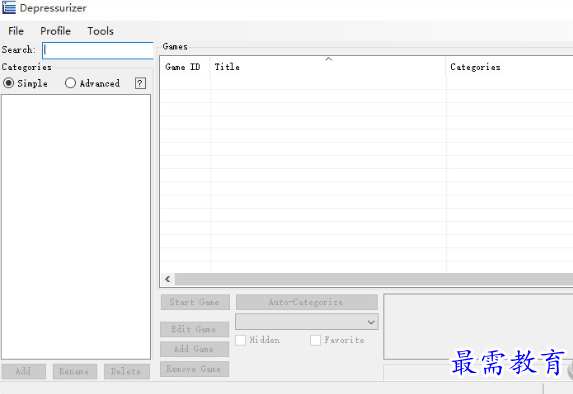Click the Delete category button
Viewport: 573px width, 394px height.
tap(127, 371)
